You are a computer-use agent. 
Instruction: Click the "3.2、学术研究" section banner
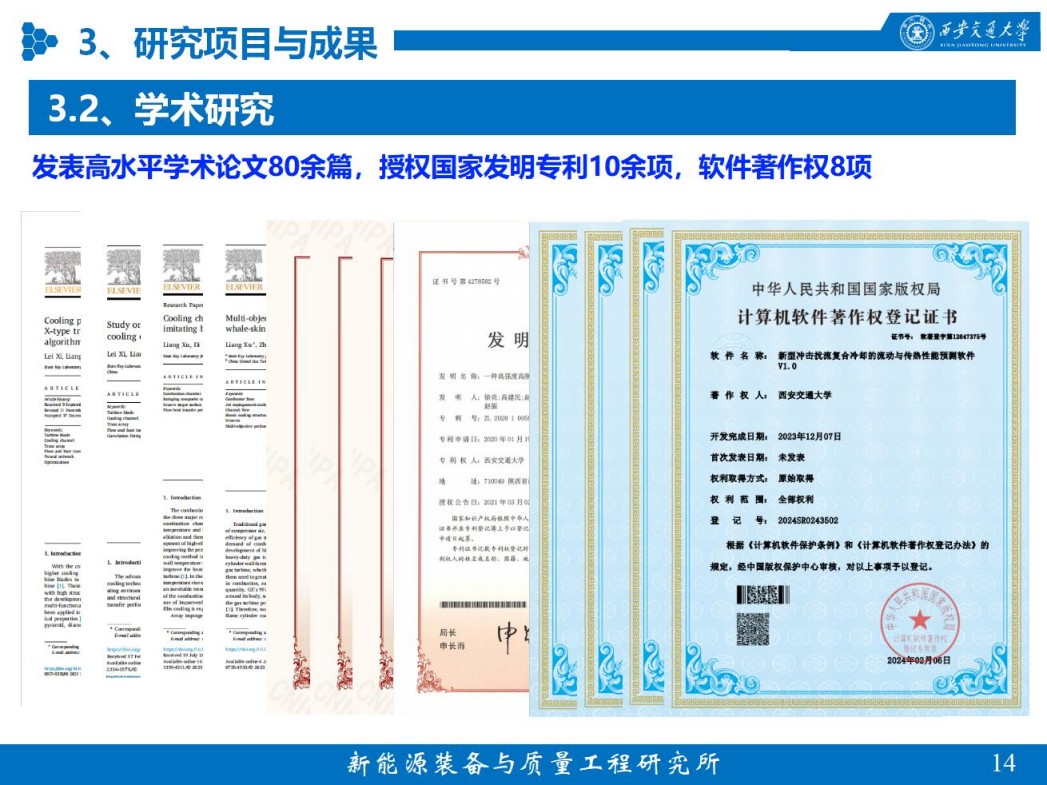point(161,109)
